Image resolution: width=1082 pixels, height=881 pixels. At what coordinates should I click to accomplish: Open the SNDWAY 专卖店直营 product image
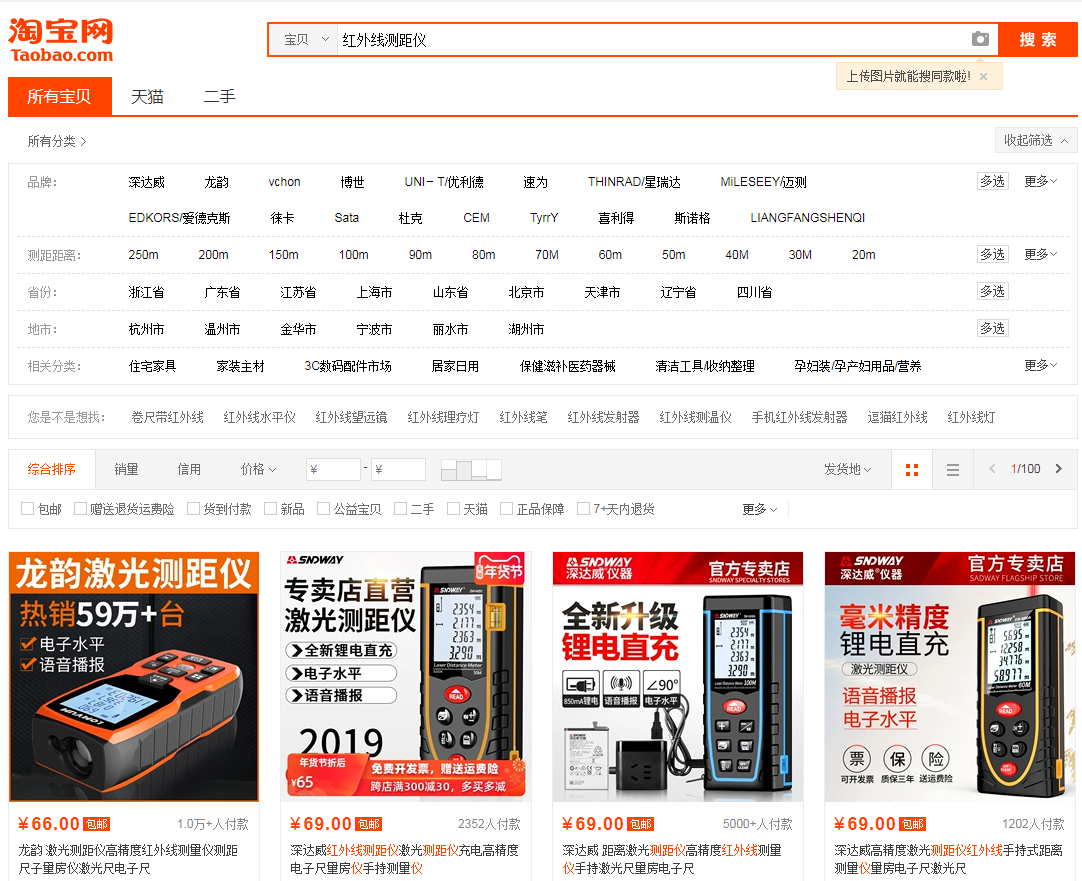pos(406,676)
